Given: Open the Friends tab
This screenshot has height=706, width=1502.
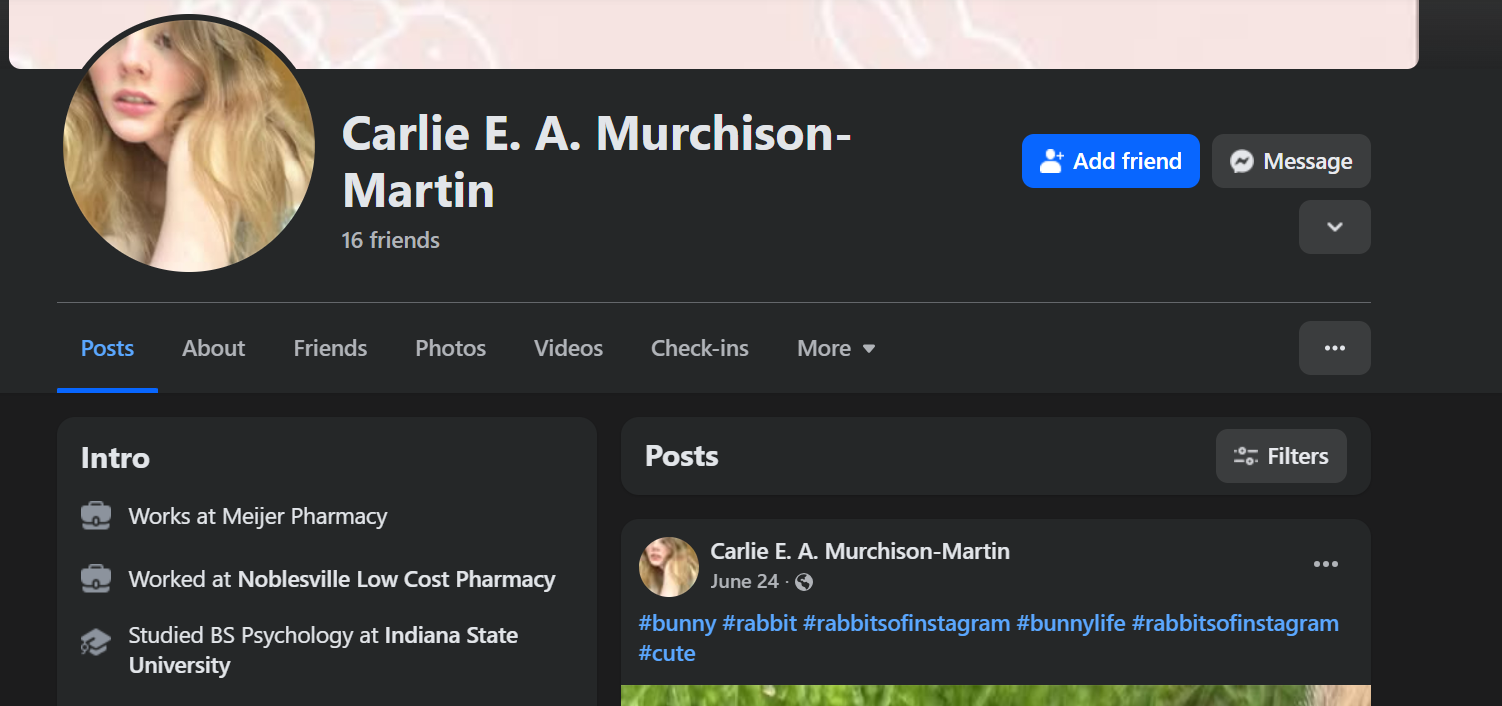Looking at the screenshot, I should click(330, 348).
